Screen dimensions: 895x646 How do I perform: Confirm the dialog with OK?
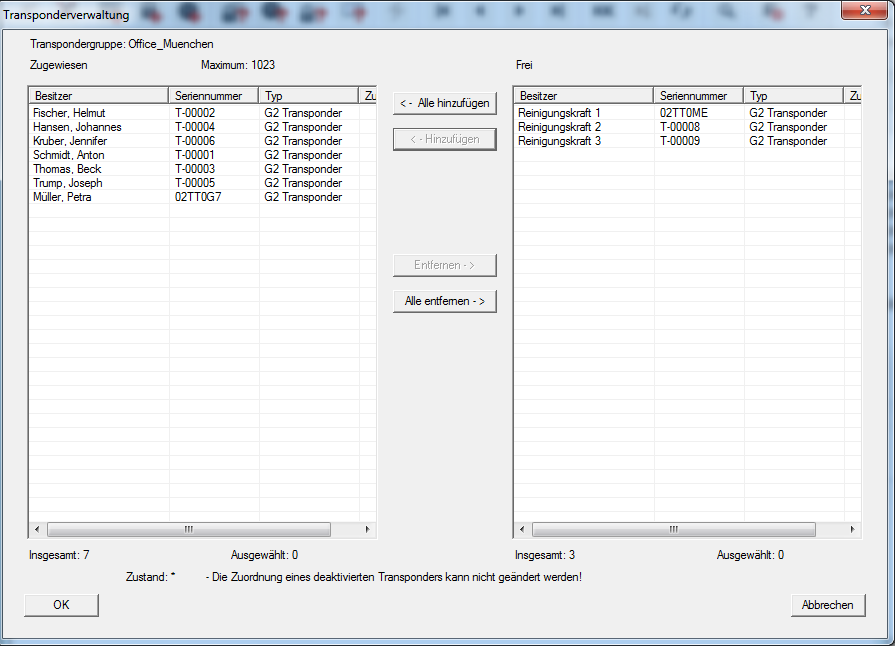(x=61, y=605)
